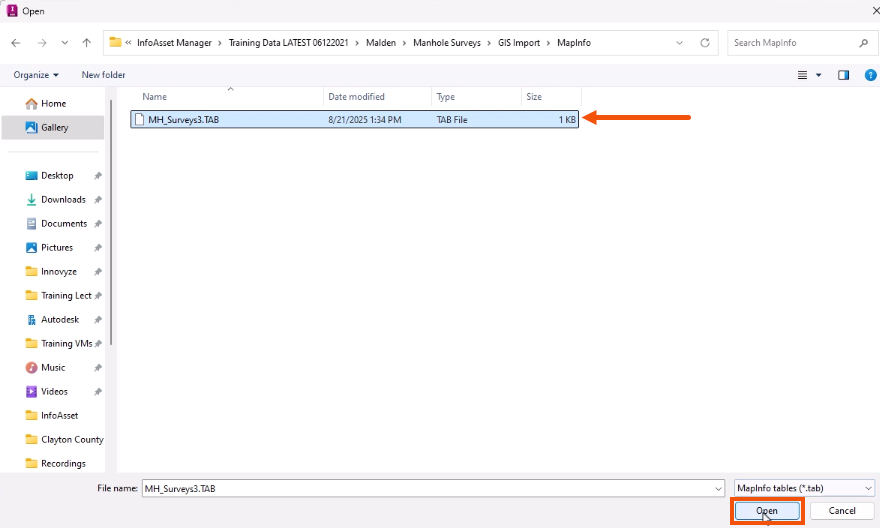Cancel the Open dialog
This screenshot has height=528, width=880.
tap(842, 511)
